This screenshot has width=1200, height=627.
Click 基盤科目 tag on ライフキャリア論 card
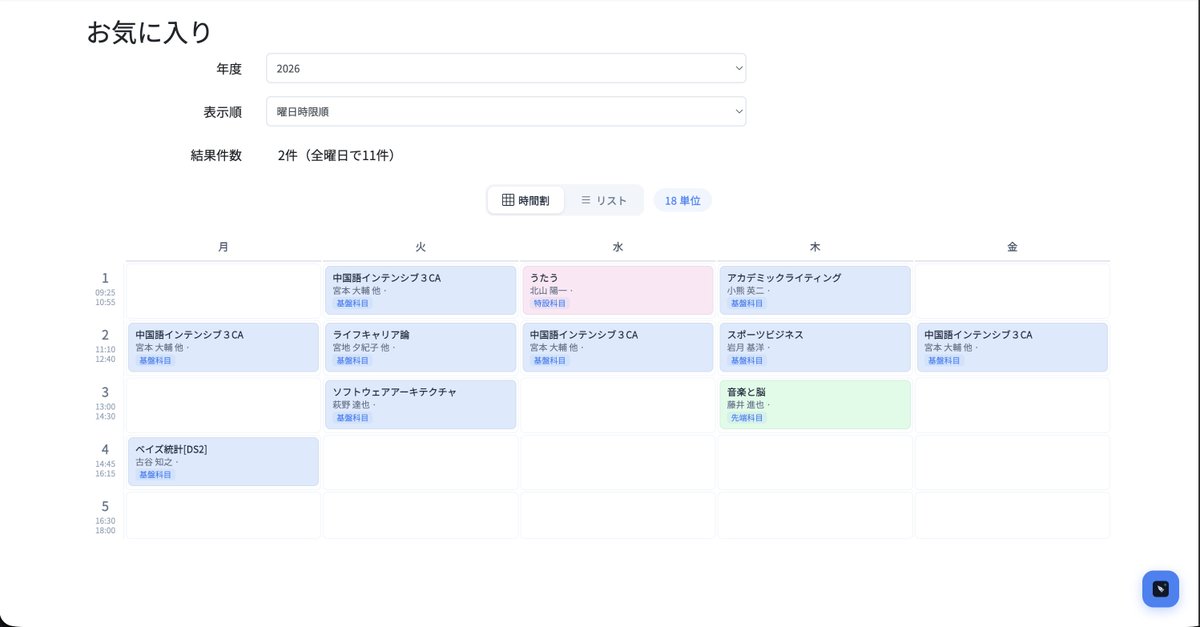(352, 360)
